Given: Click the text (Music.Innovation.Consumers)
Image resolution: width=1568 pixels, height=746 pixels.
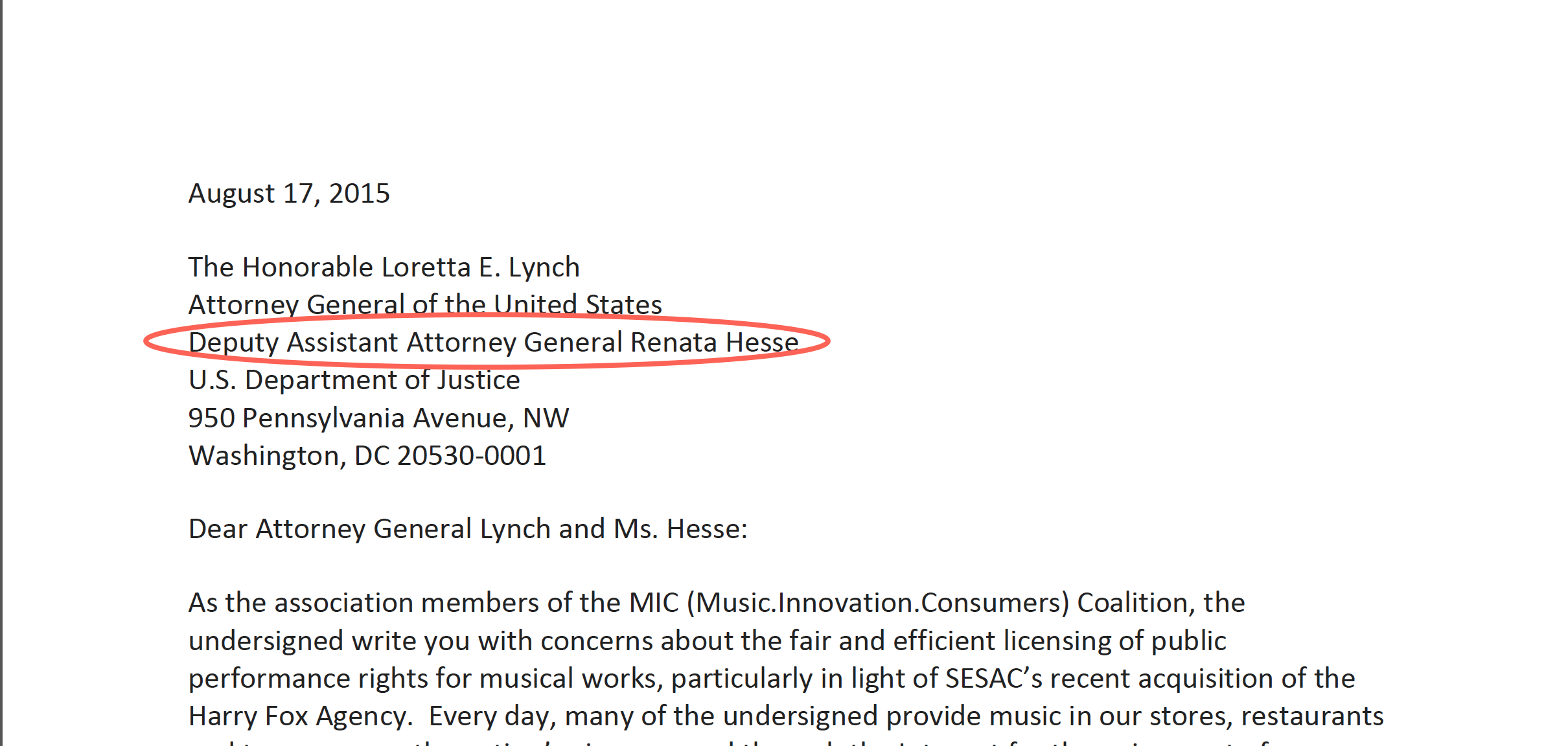Looking at the screenshot, I should click(878, 603).
